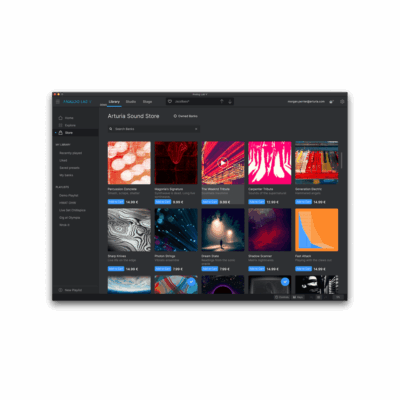Switch to the Studio tab
This screenshot has height=400, width=400.
tap(131, 102)
